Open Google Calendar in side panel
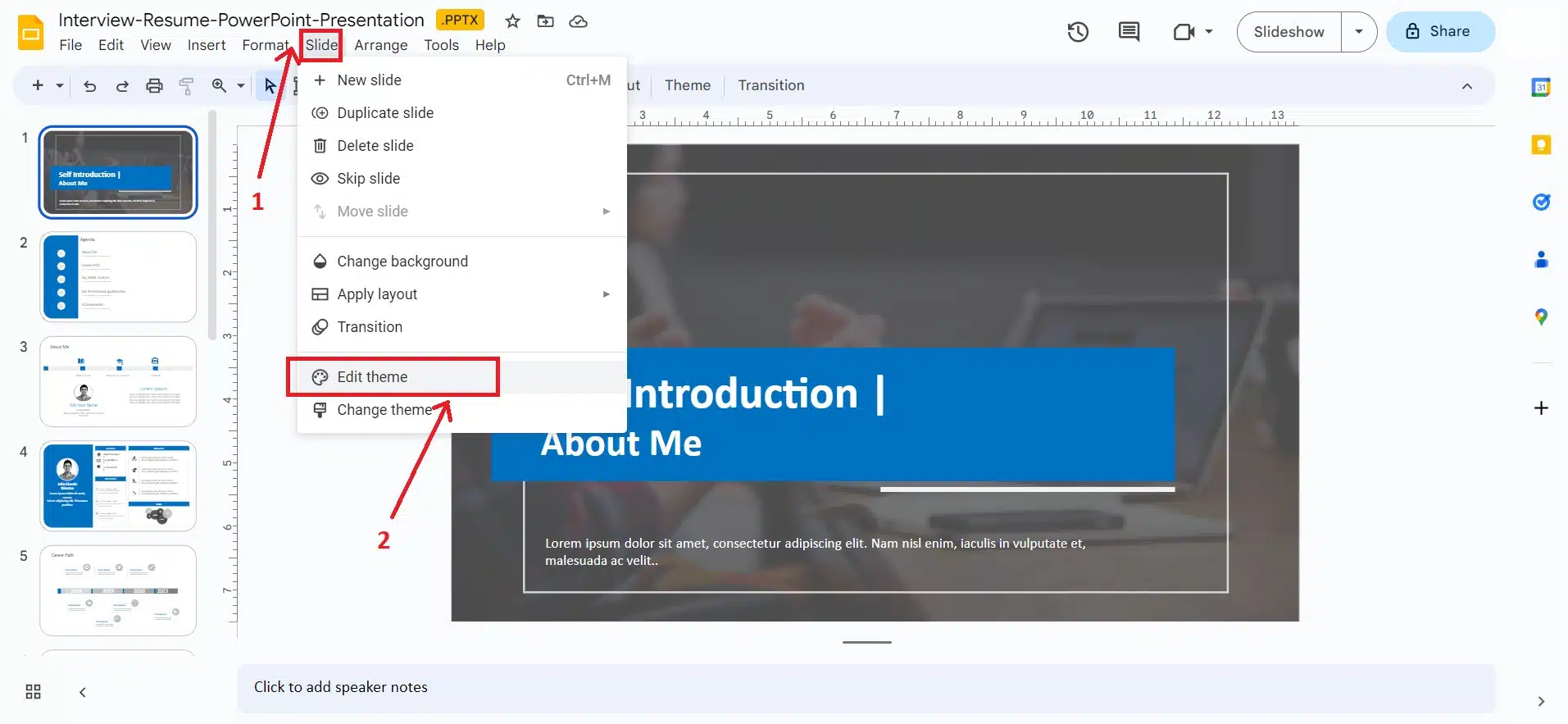 point(1541,87)
